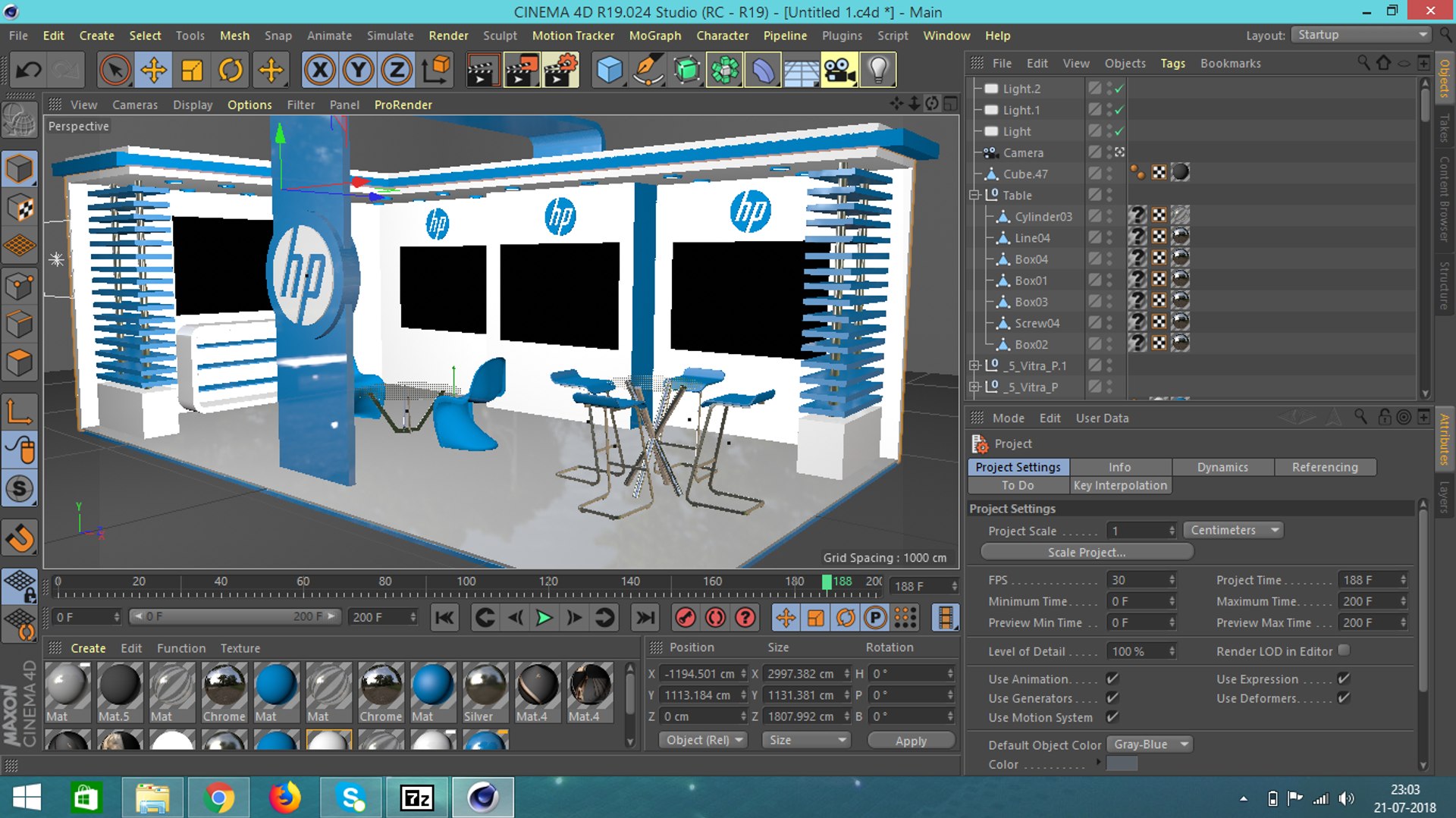Open the Render menu
The image size is (1456, 818).
(x=448, y=36)
